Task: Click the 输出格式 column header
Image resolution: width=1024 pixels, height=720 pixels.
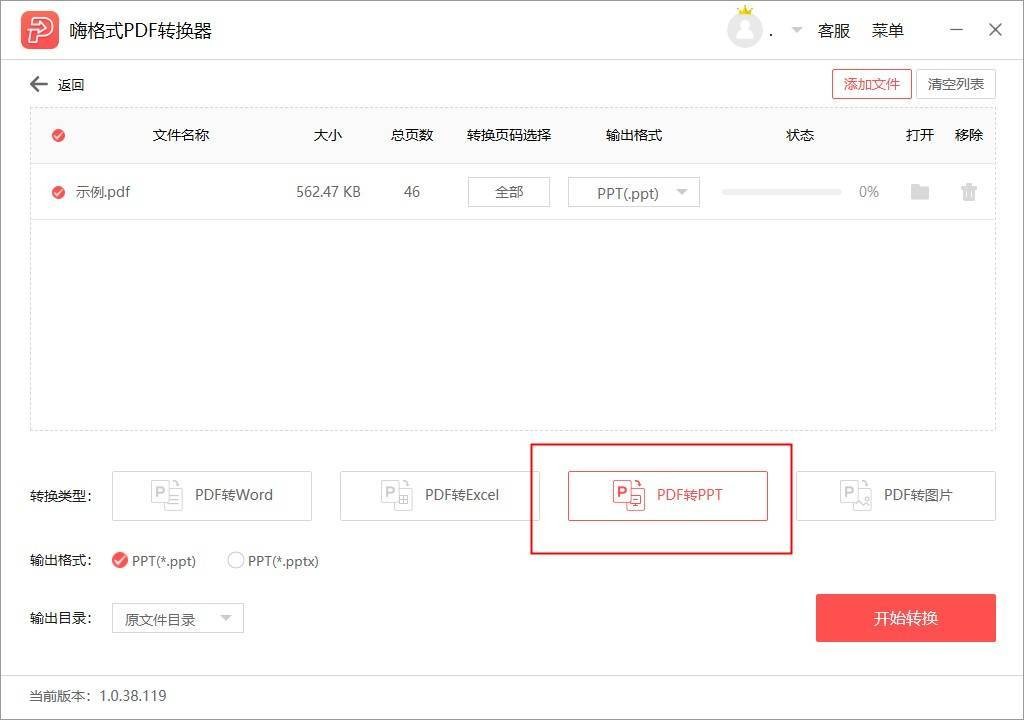Action: click(633, 135)
